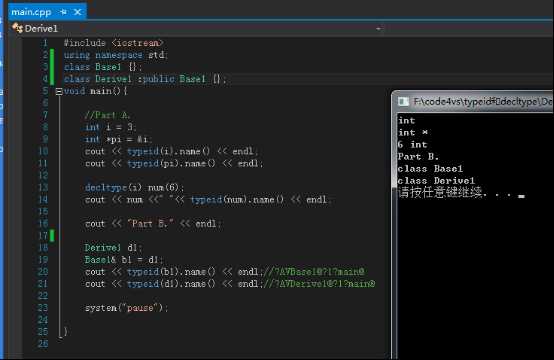Image resolution: width=554 pixels, height=360 pixels.
Task: Click the "int i = 3;" line
Action: (110, 127)
